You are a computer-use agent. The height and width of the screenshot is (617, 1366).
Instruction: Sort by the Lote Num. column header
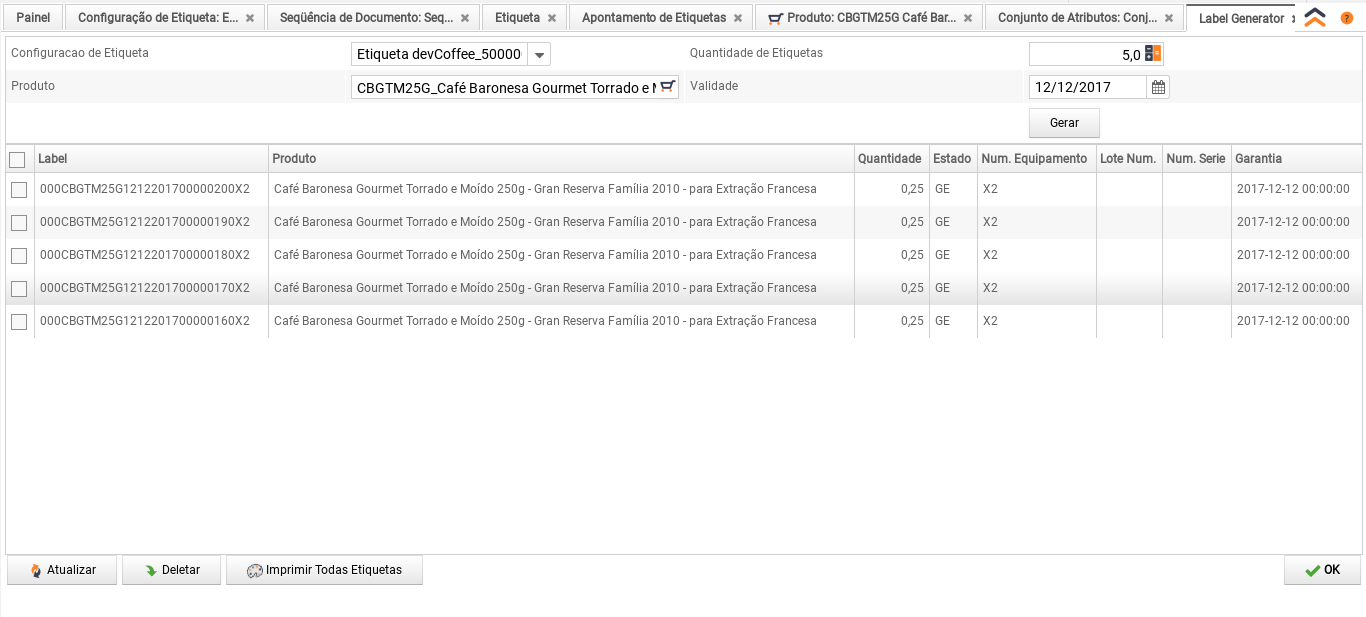click(1129, 159)
